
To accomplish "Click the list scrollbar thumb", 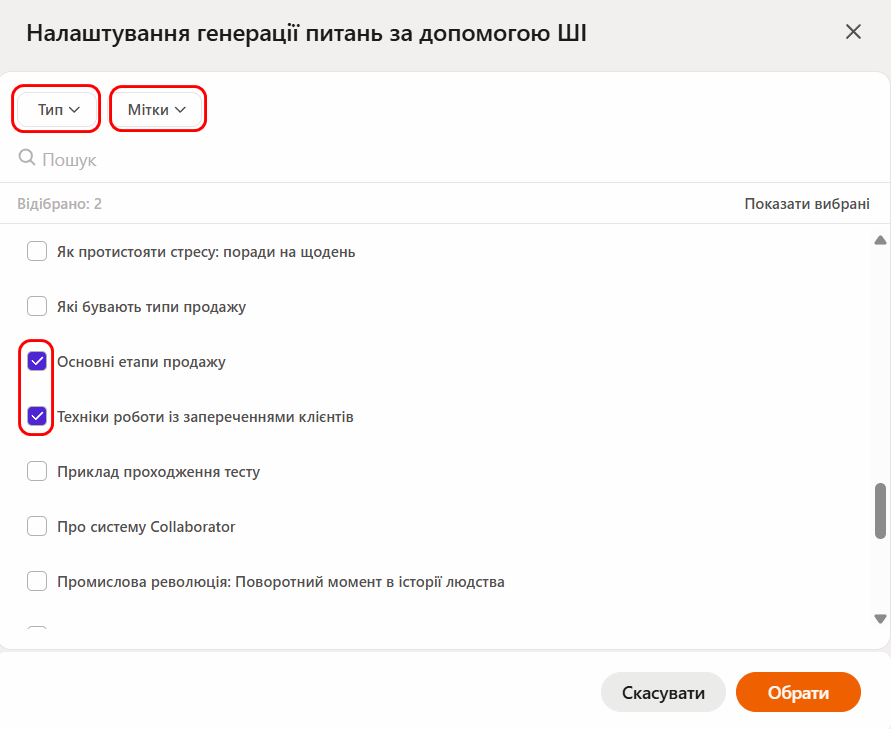I will click(881, 510).
